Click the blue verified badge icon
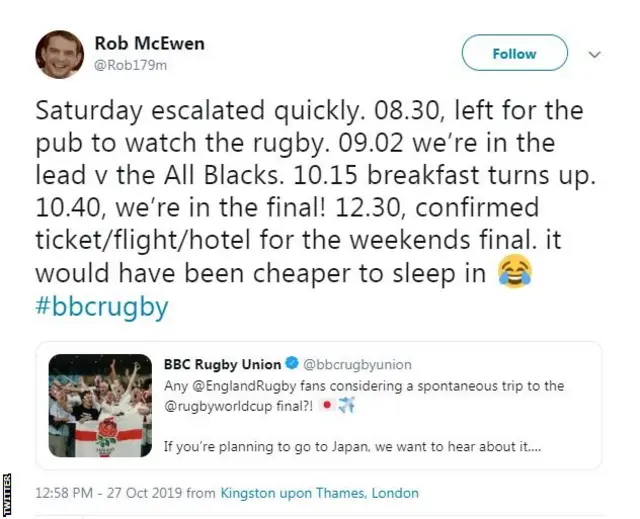The height and width of the screenshot is (519, 640). pyautogui.click(x=292, y=363)
